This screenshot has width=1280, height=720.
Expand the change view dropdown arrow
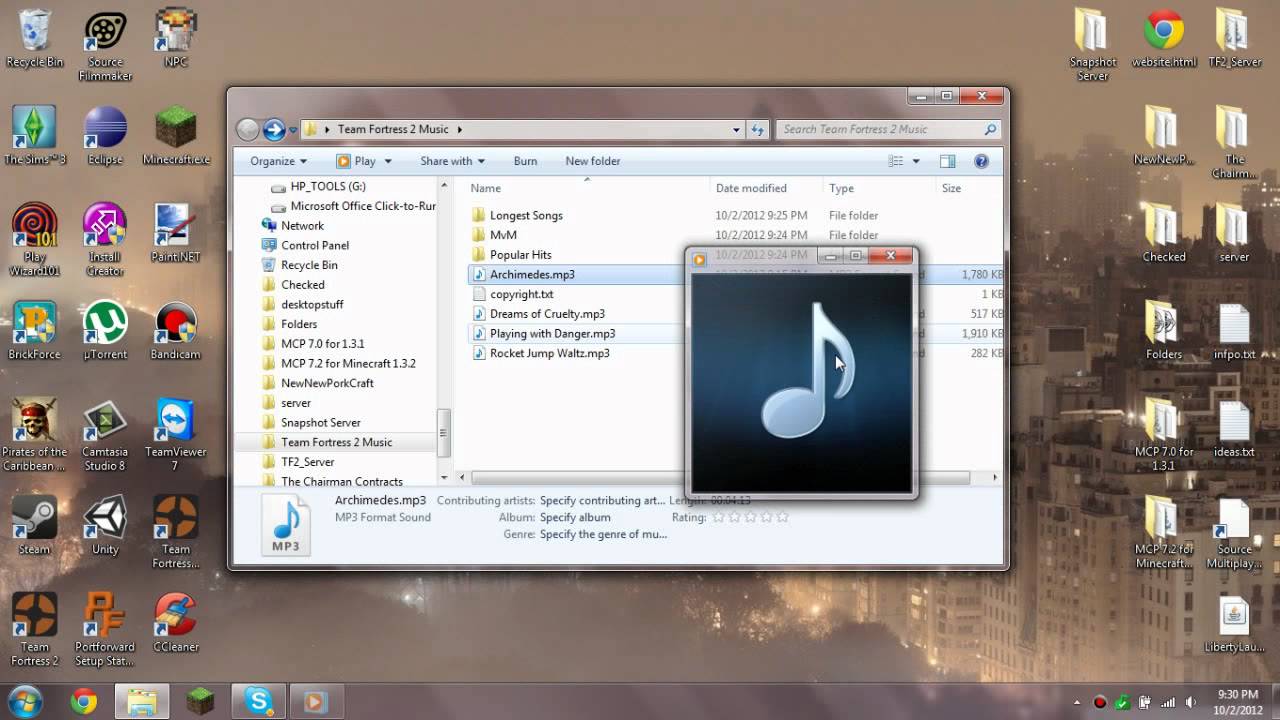[915, 161]
